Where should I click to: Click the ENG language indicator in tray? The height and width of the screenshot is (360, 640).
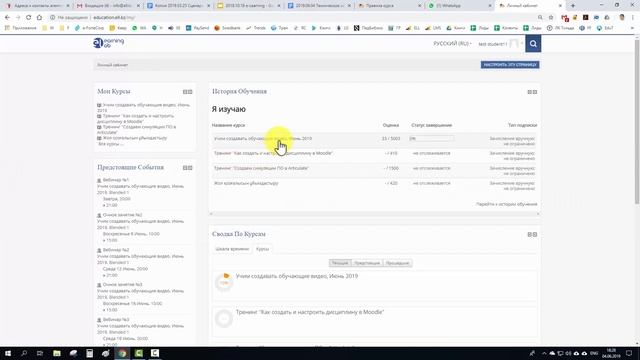tap(594, 353)
